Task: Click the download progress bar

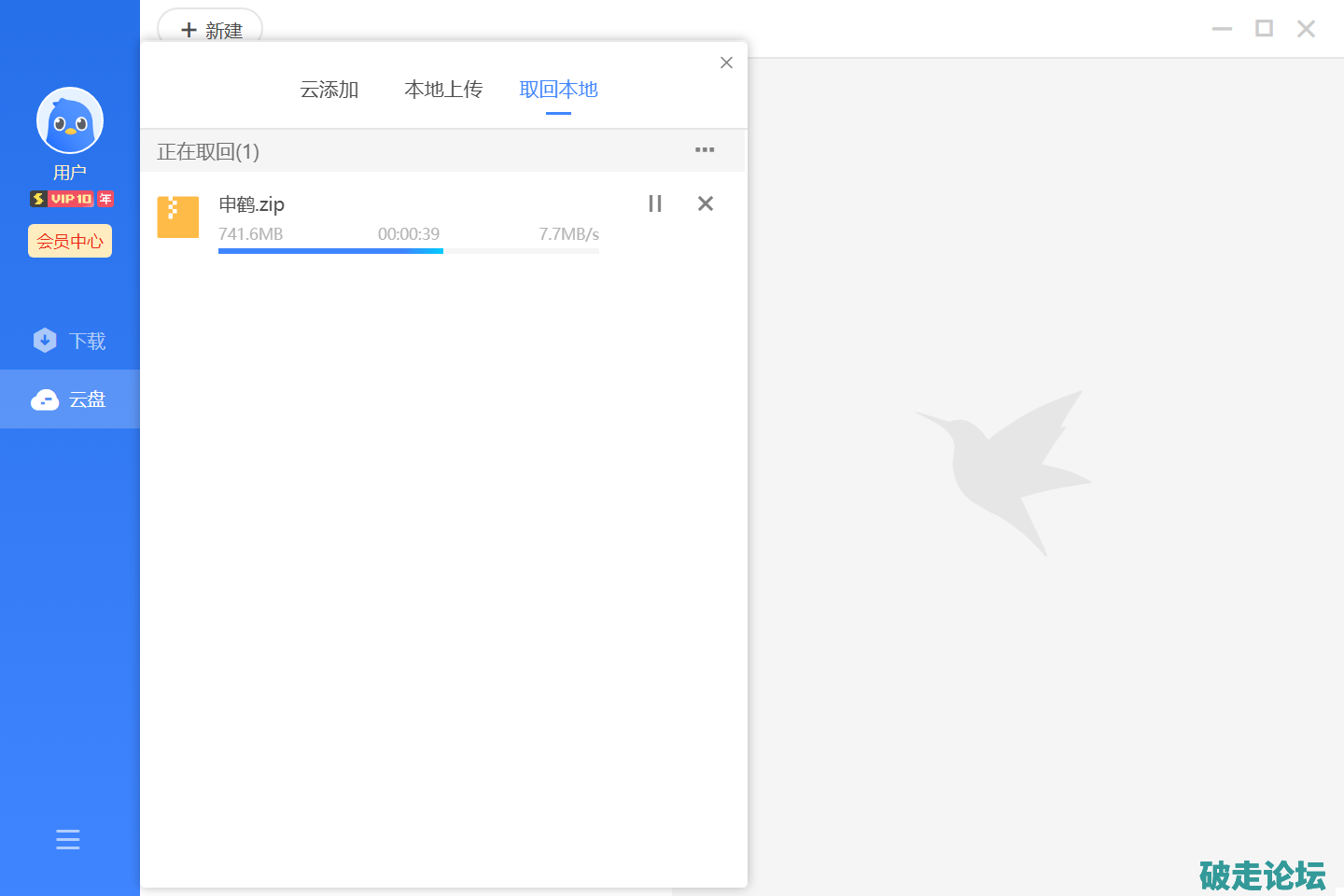Action: click(409, 251)
